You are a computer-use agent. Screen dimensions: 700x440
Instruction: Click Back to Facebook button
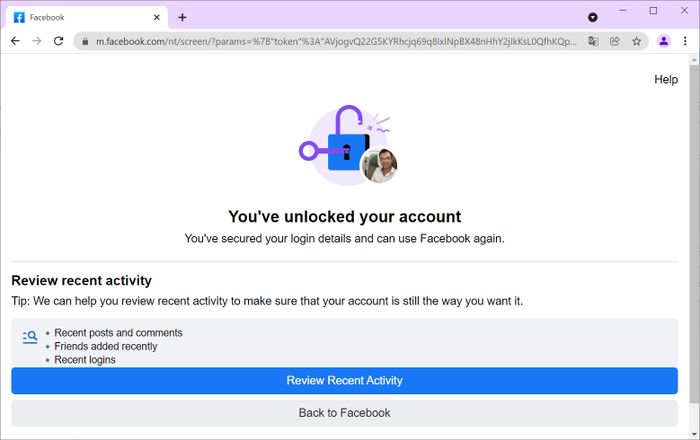344,413
